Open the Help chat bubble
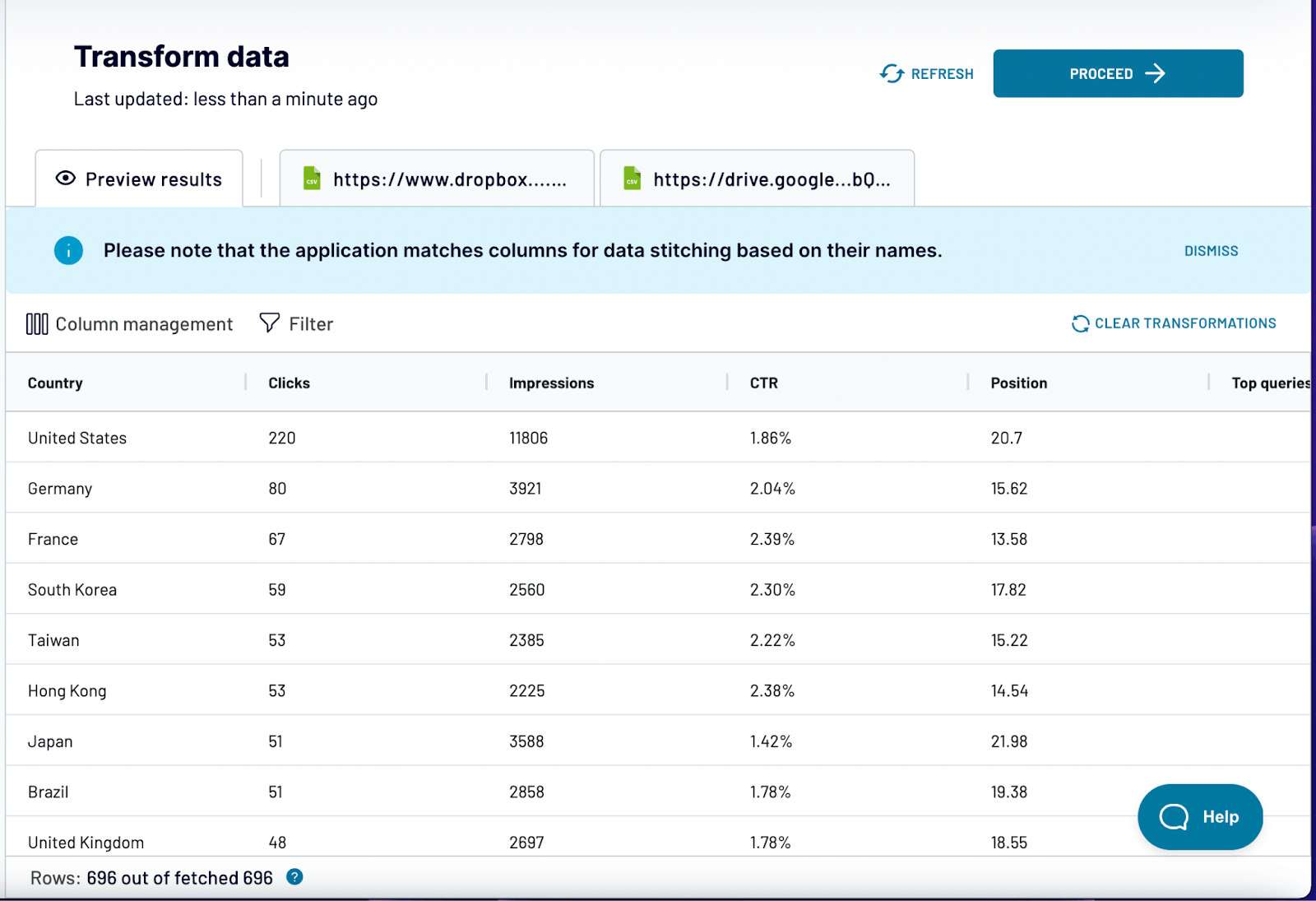 tap(1199, 816)
